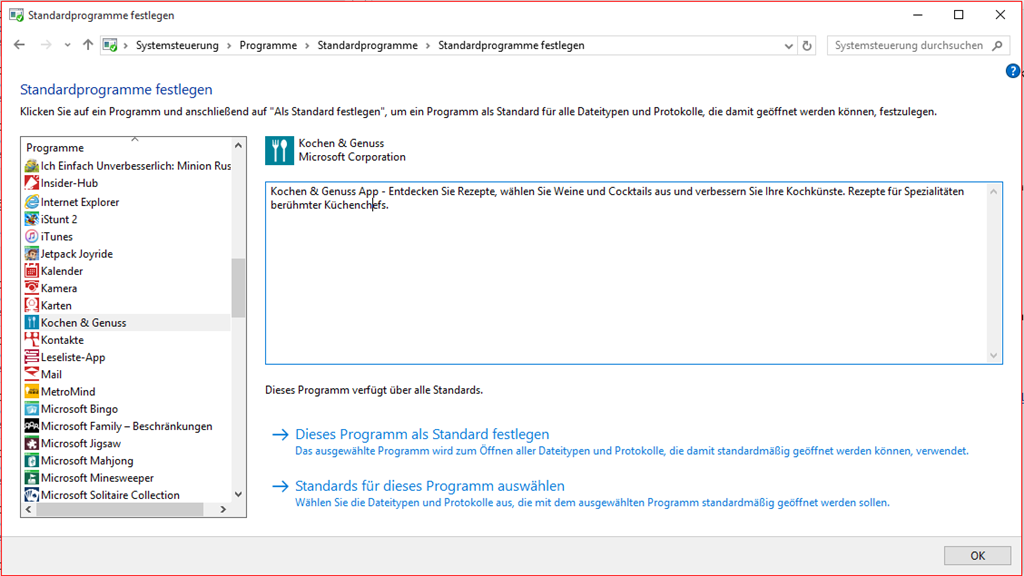This screenshot has height=576, width=1024.
Task: Select the Microsoft Minesweeper icon
Action: (x=31, y=478)
